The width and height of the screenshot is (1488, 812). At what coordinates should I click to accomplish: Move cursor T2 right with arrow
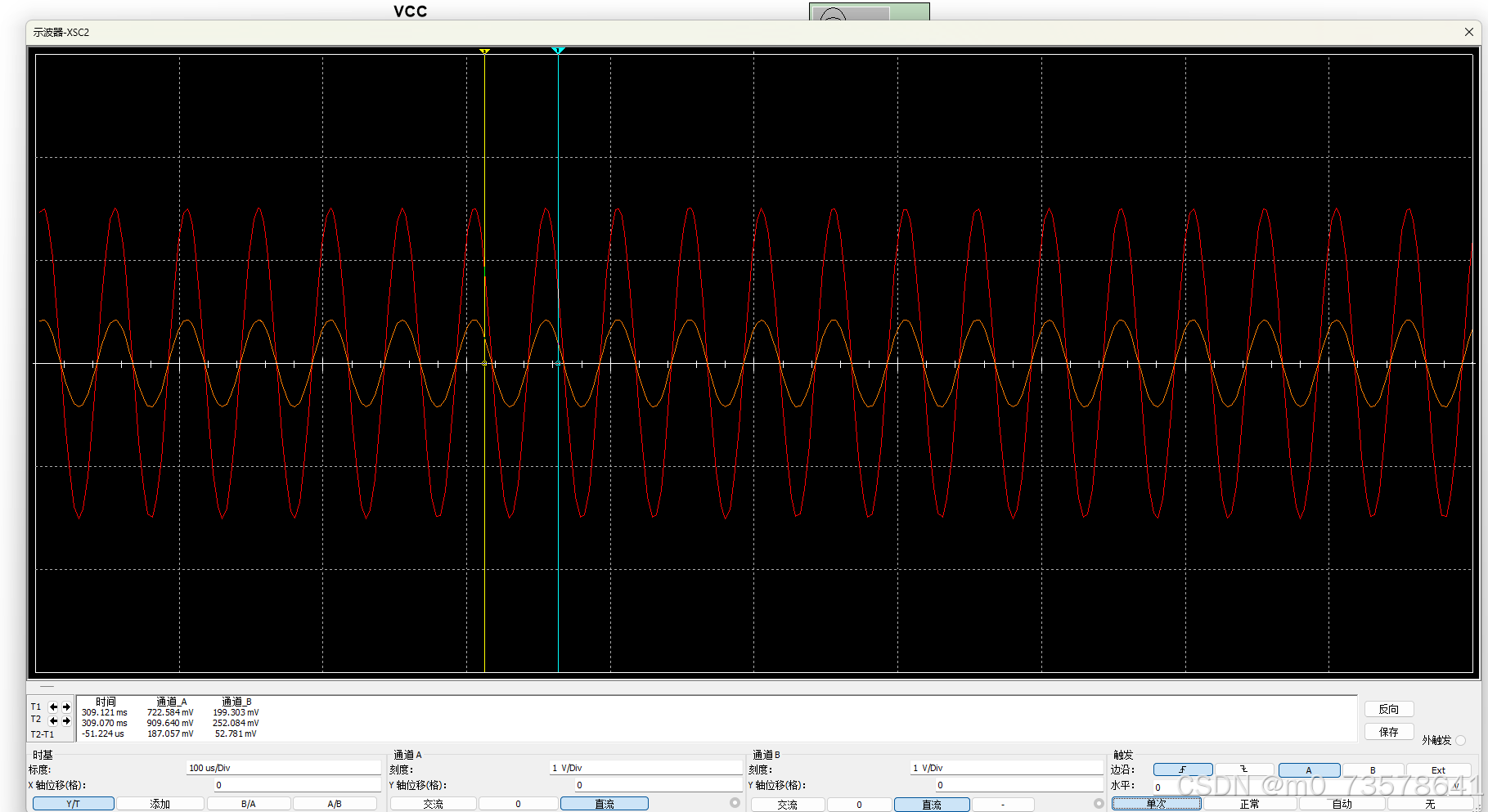67,720
